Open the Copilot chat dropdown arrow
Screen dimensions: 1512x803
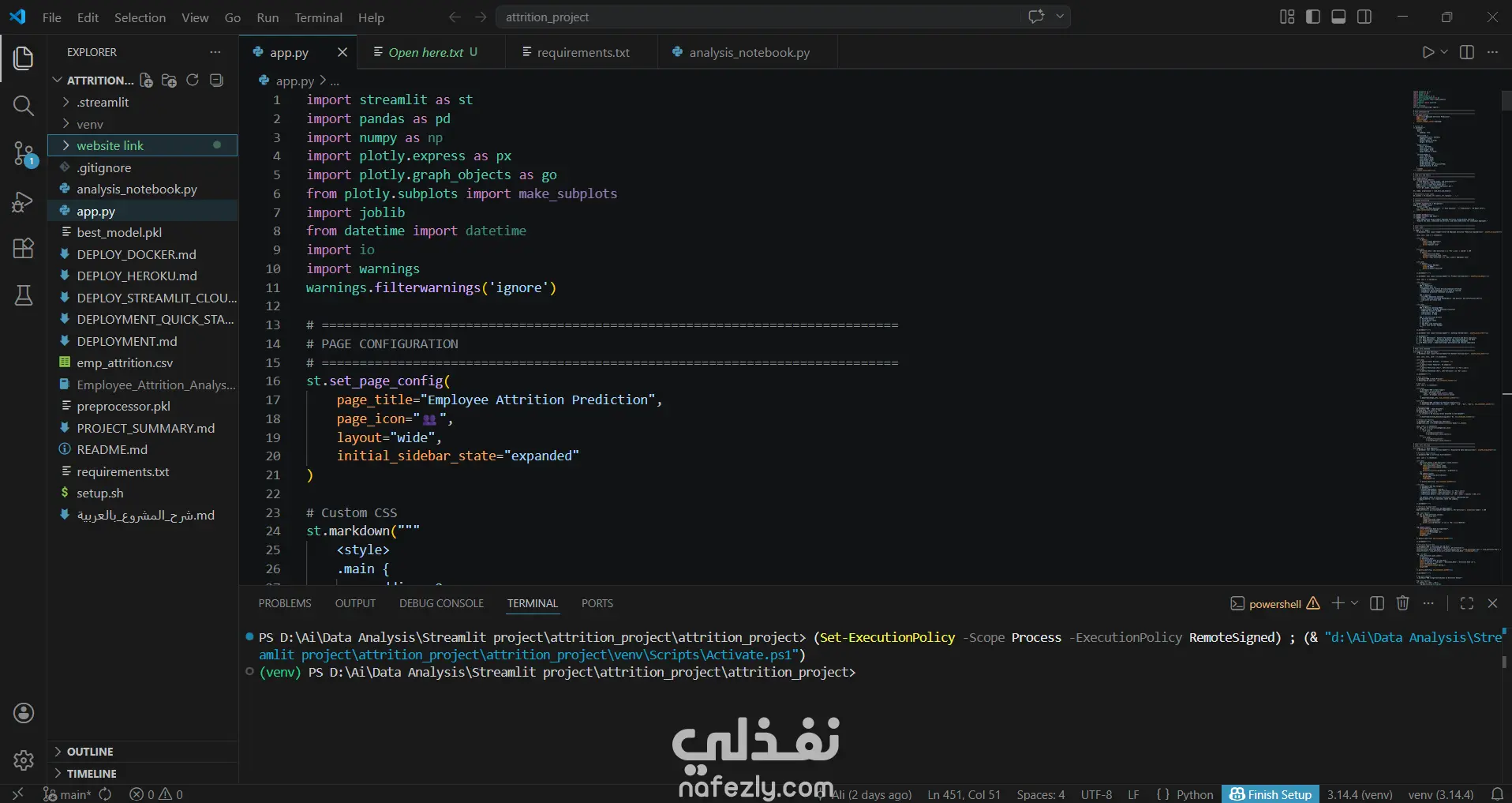[x=1060, y=17]
